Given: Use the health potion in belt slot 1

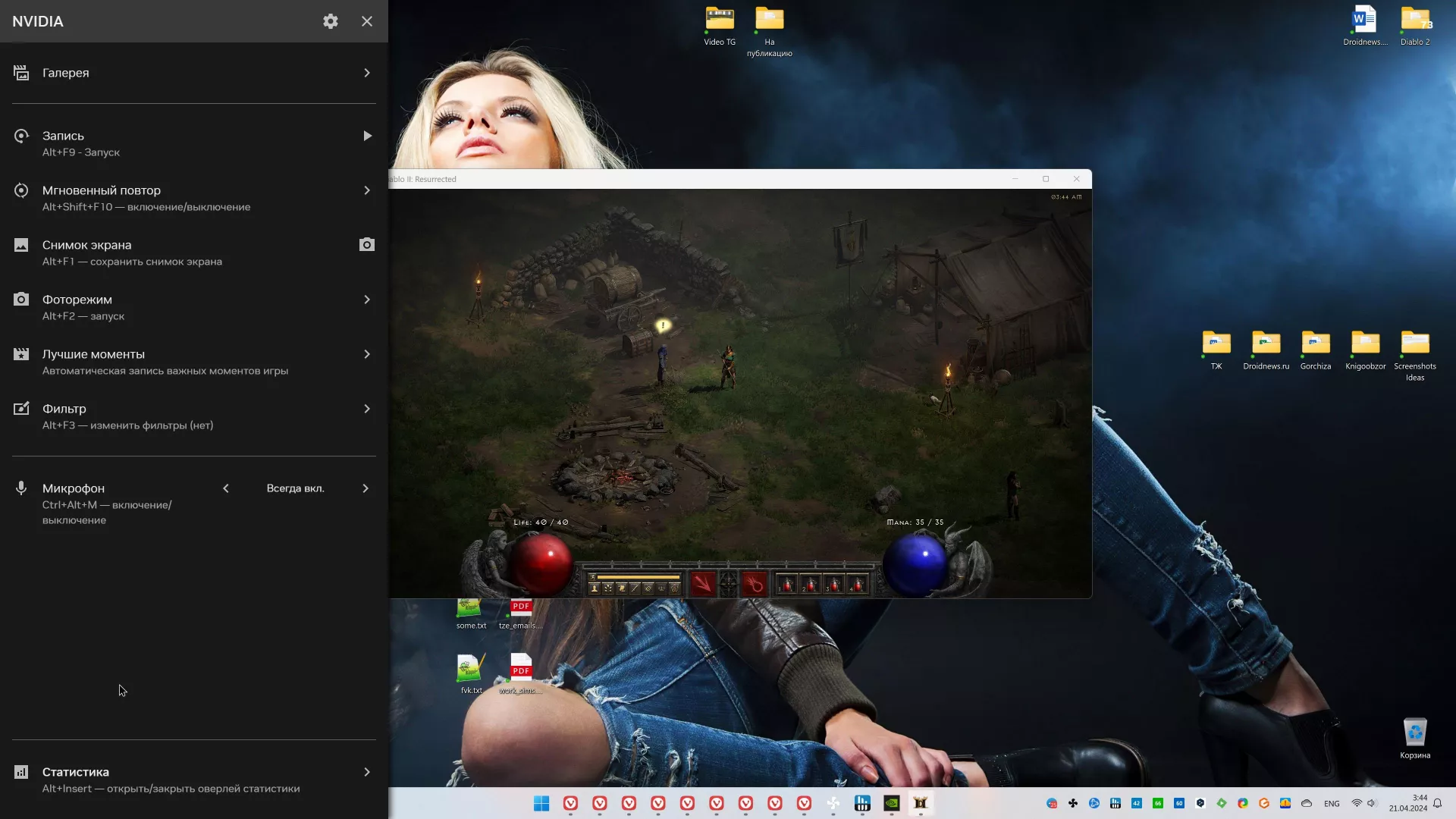Looking at the screenshot, I should (x=787, y=584).
